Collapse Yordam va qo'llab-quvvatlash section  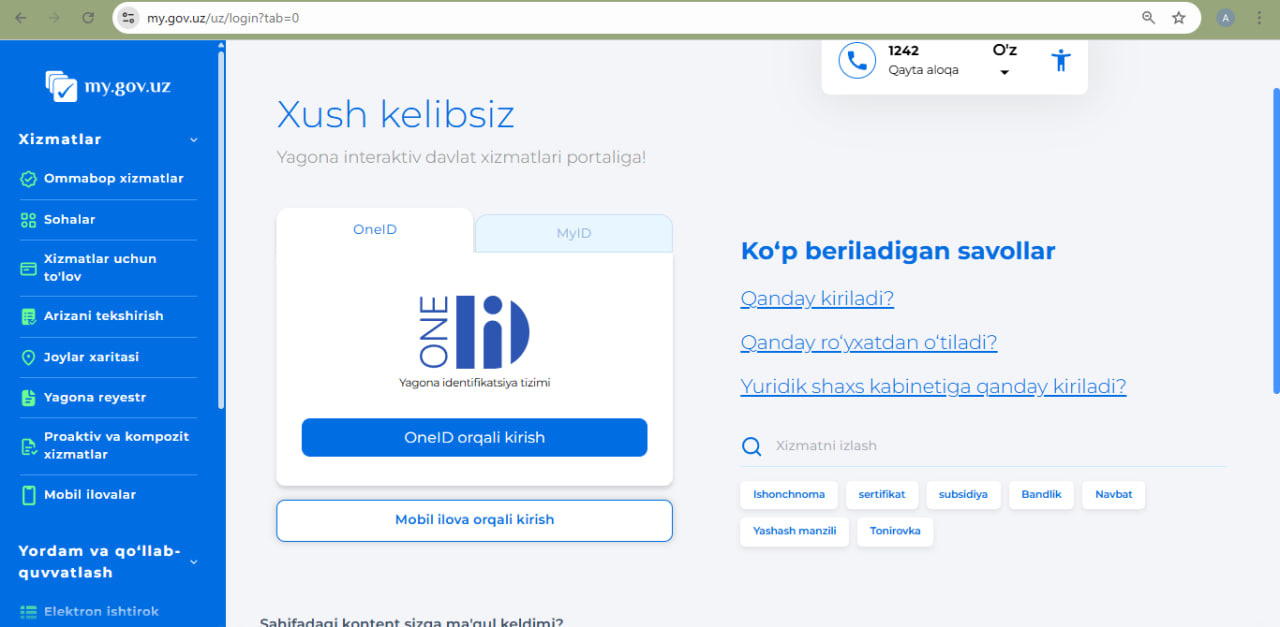coord(194,562)
